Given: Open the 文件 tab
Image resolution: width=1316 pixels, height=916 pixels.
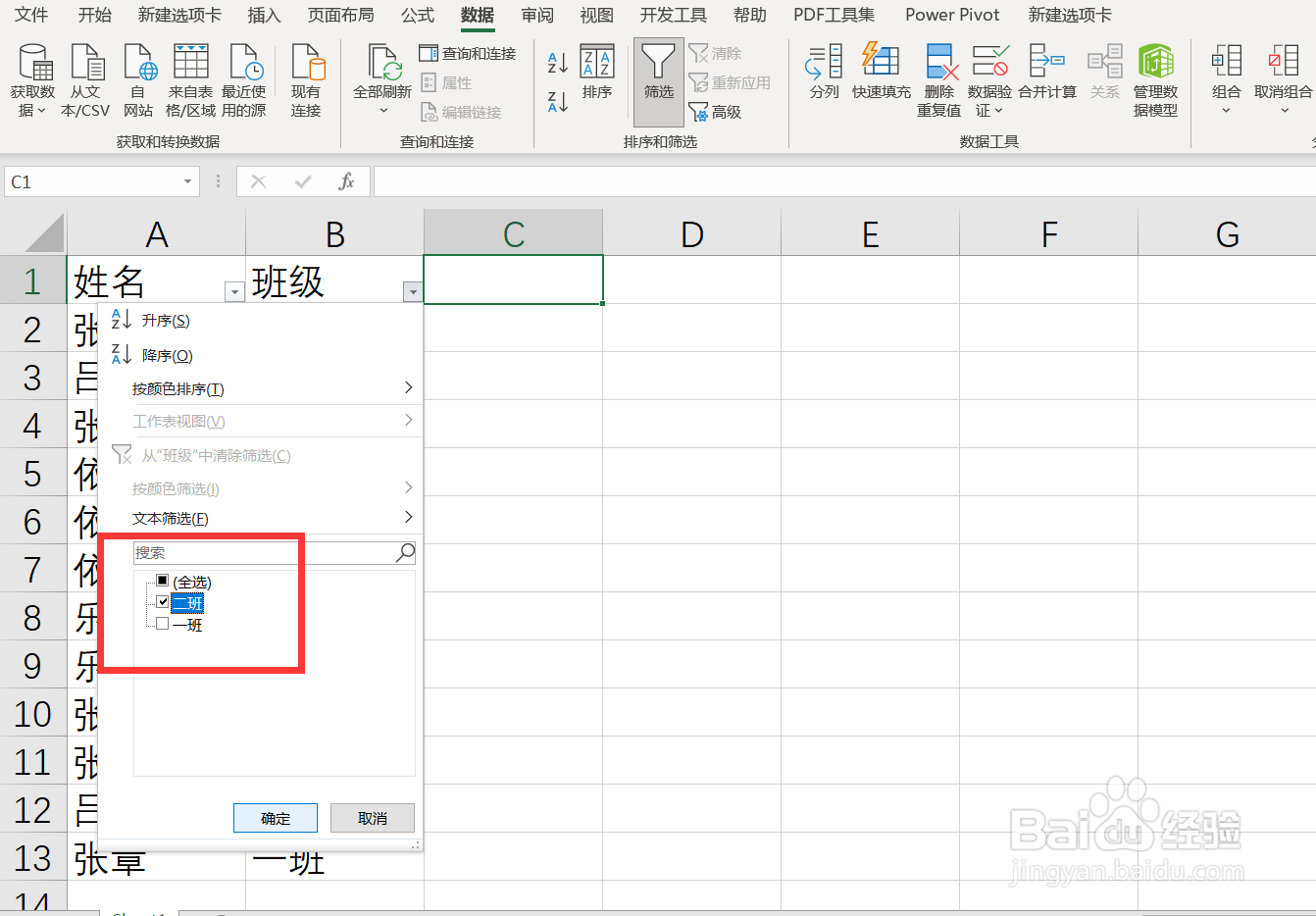Looking at the screenshot, I should point(31,15).
